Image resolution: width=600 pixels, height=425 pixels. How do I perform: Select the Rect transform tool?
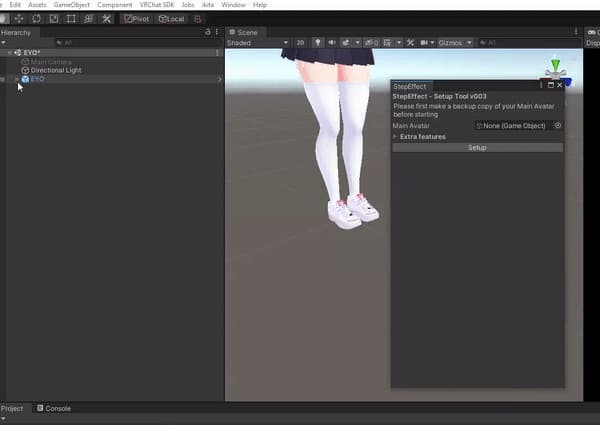point(70,19)
